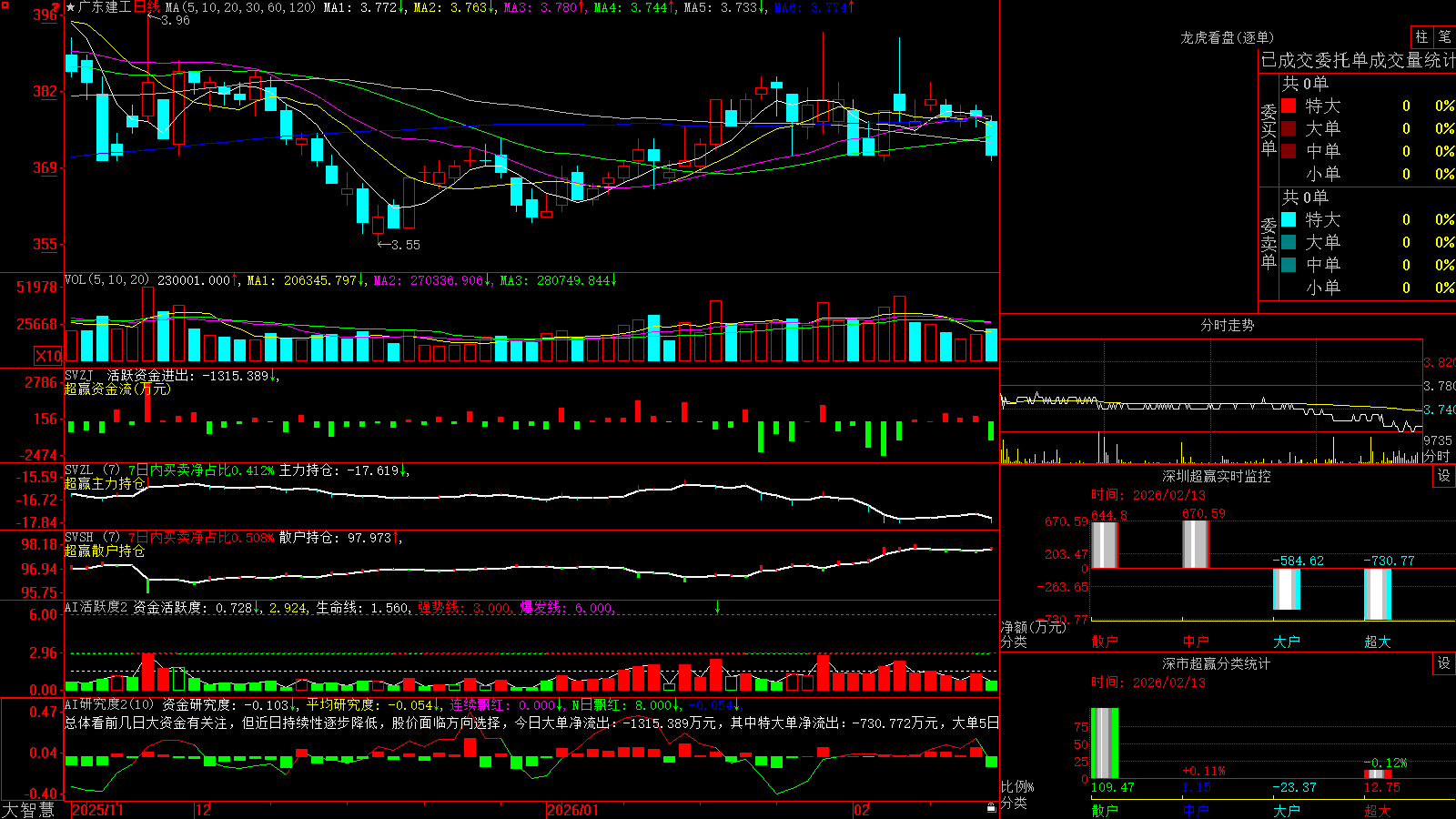
Task: Click the MA1: 3.772 value
Action: coord(364,7)
